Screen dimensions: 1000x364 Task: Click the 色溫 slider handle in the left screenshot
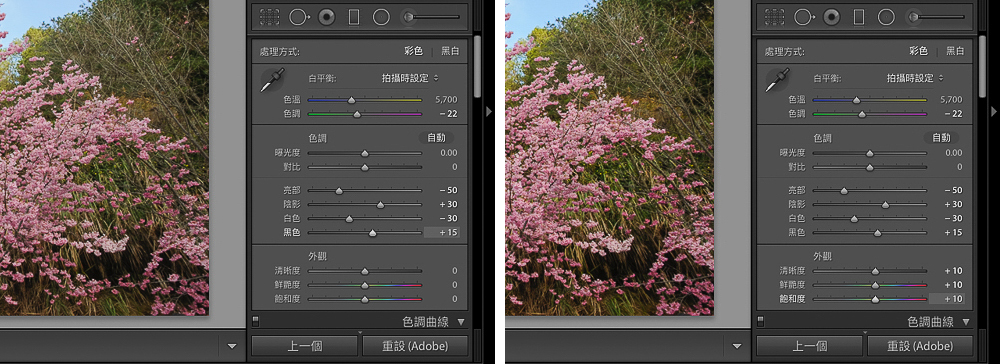coord(351,100)
